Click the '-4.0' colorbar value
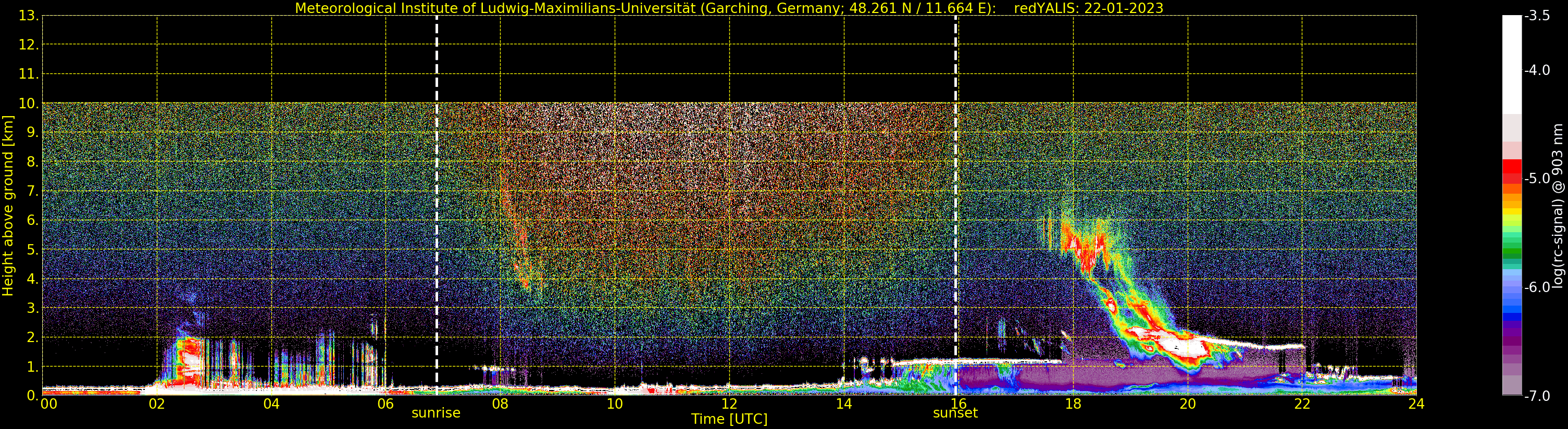This screenshot has height=429, width=1568. 1537,70
